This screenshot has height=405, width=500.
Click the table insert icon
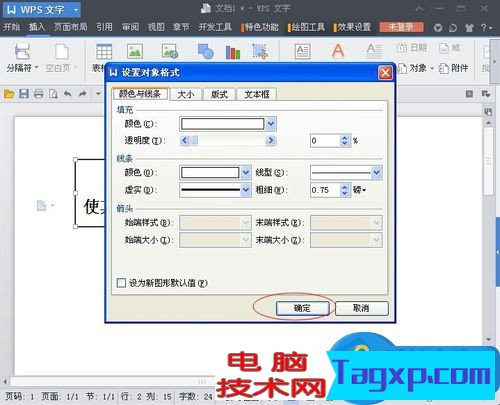coord(104,52)
